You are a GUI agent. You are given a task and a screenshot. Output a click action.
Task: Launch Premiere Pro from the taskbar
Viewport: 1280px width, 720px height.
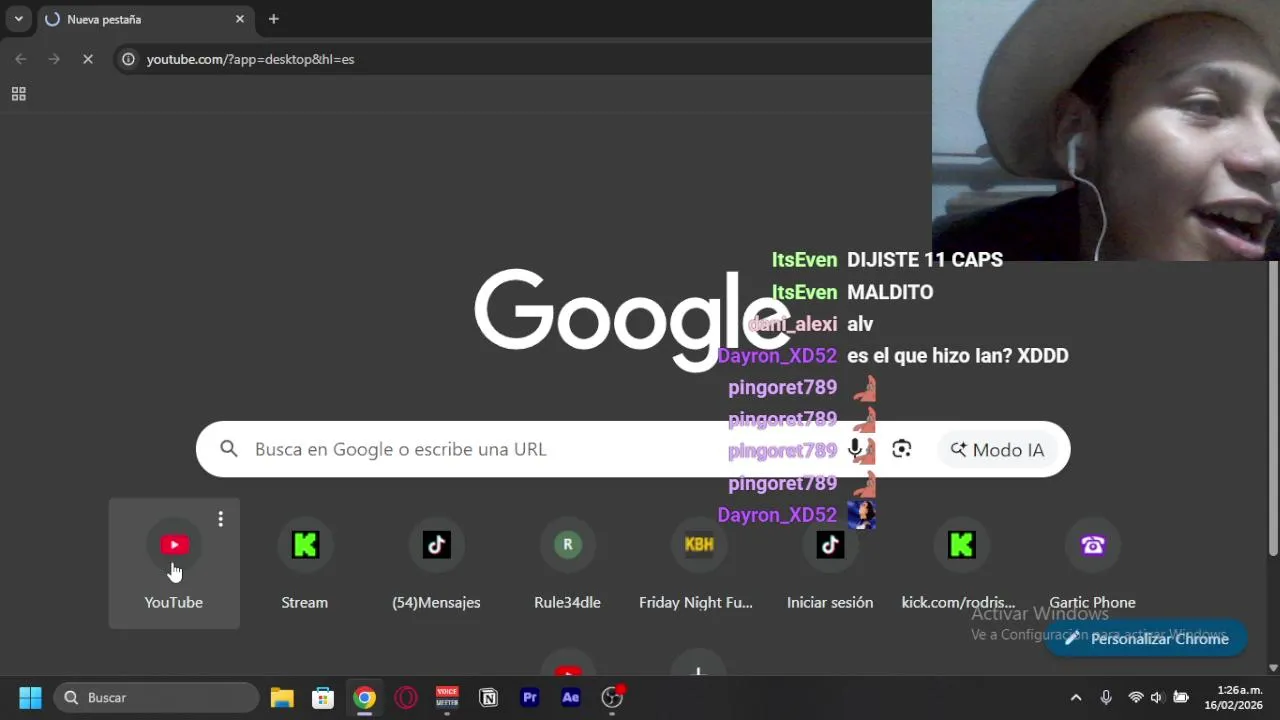(530, 697)
